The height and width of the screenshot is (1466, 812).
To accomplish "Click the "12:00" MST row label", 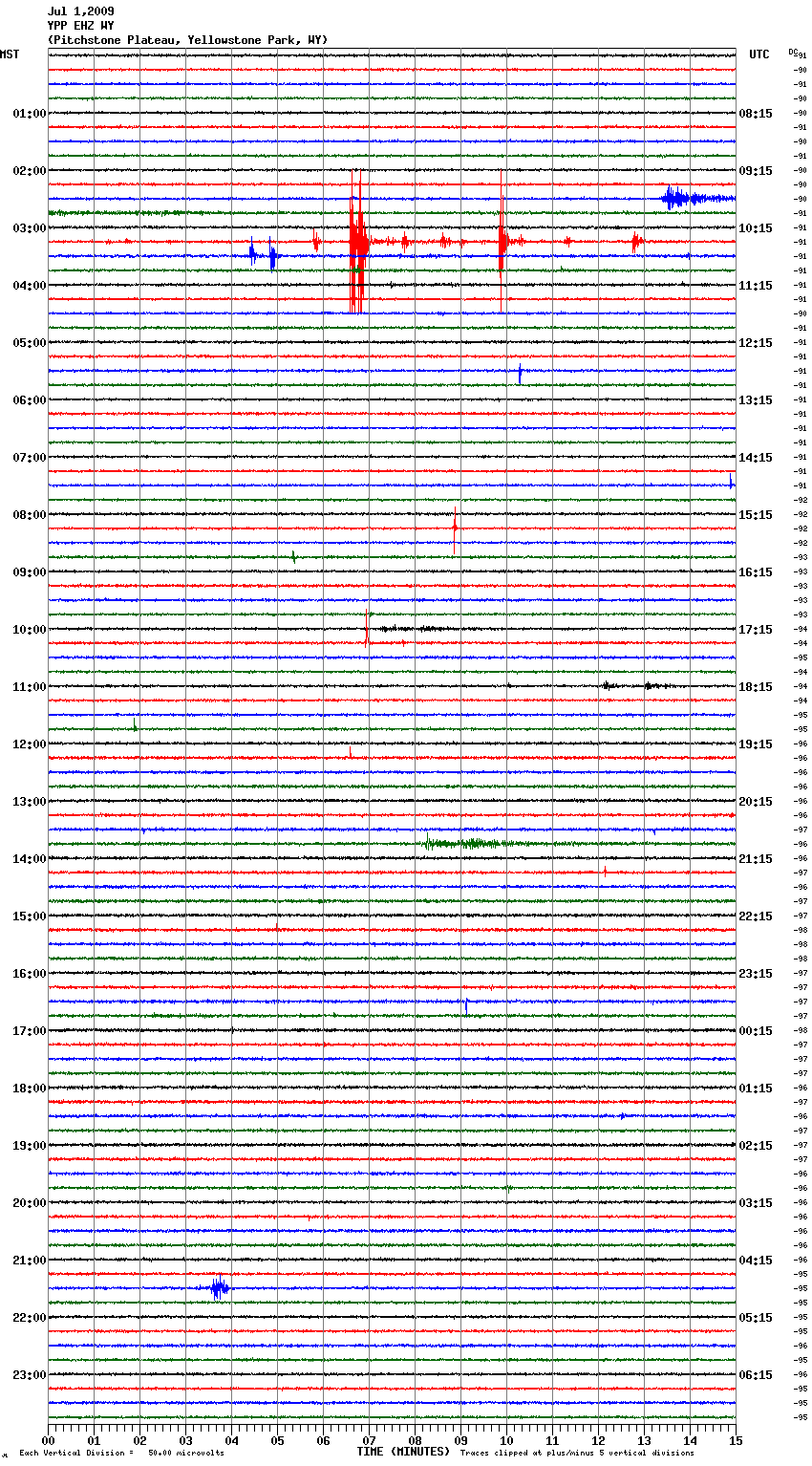I will [x=30, y=744].
